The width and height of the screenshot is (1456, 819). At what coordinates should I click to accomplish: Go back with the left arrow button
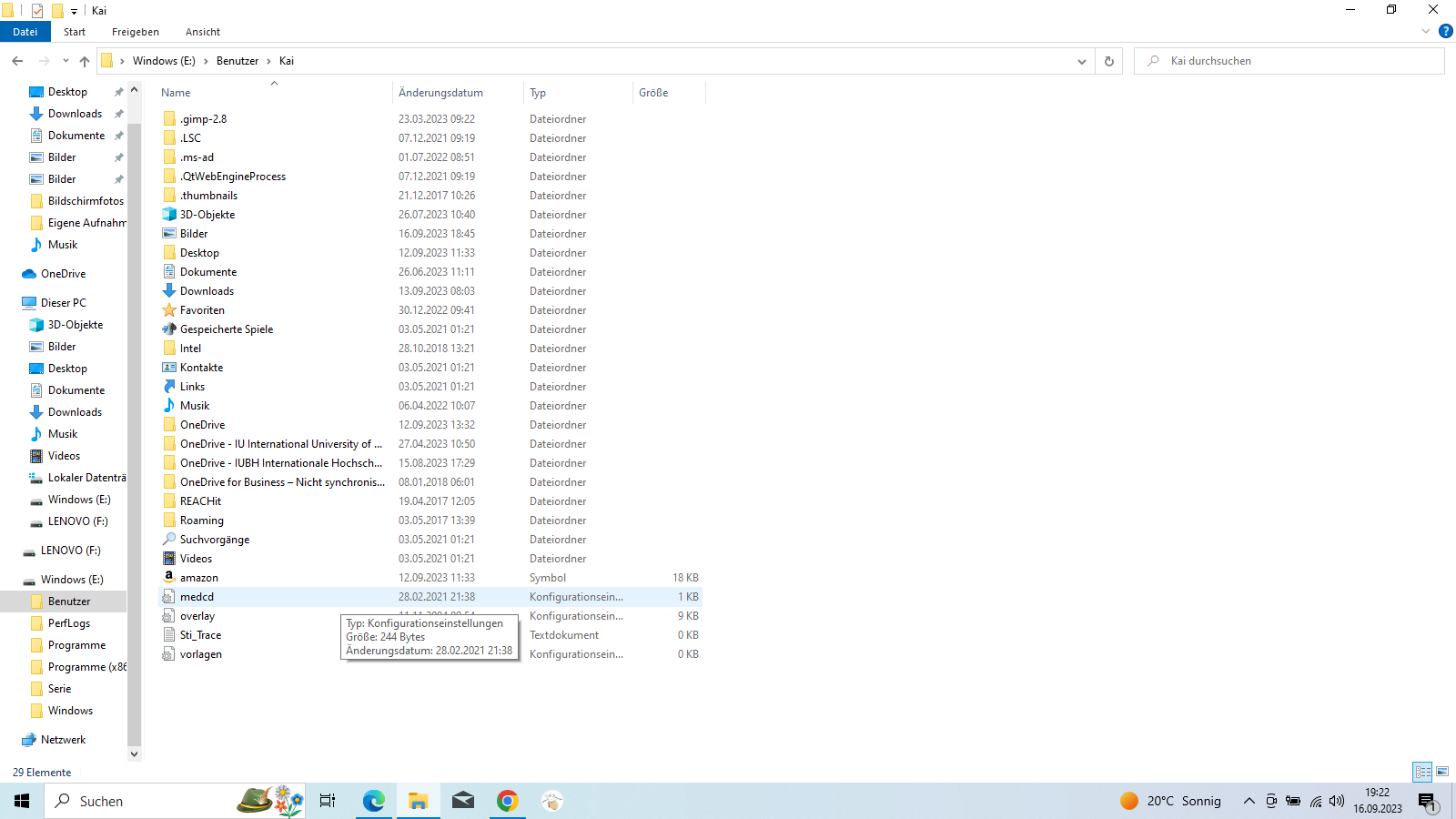(x=17, y=61)
